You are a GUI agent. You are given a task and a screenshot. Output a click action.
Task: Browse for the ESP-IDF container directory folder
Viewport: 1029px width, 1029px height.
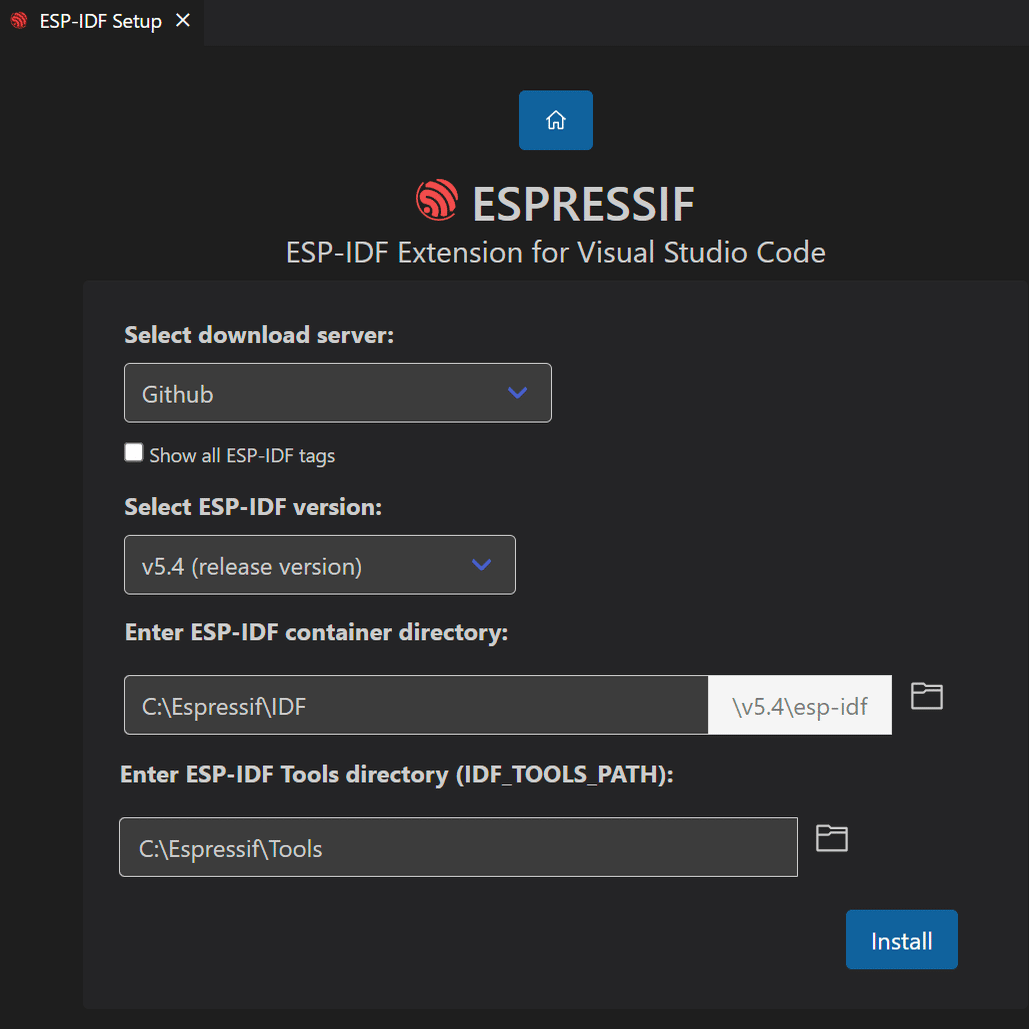pyautogui.click(x=927, y=696)
